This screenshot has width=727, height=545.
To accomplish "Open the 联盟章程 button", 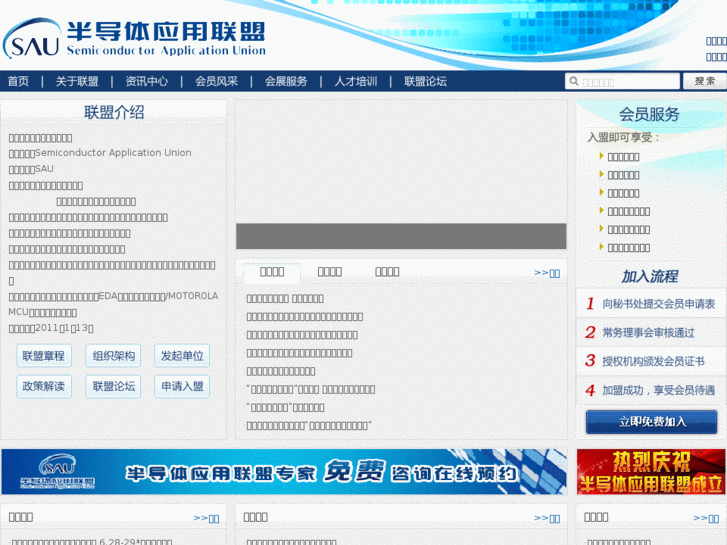I will pos(44,356).
